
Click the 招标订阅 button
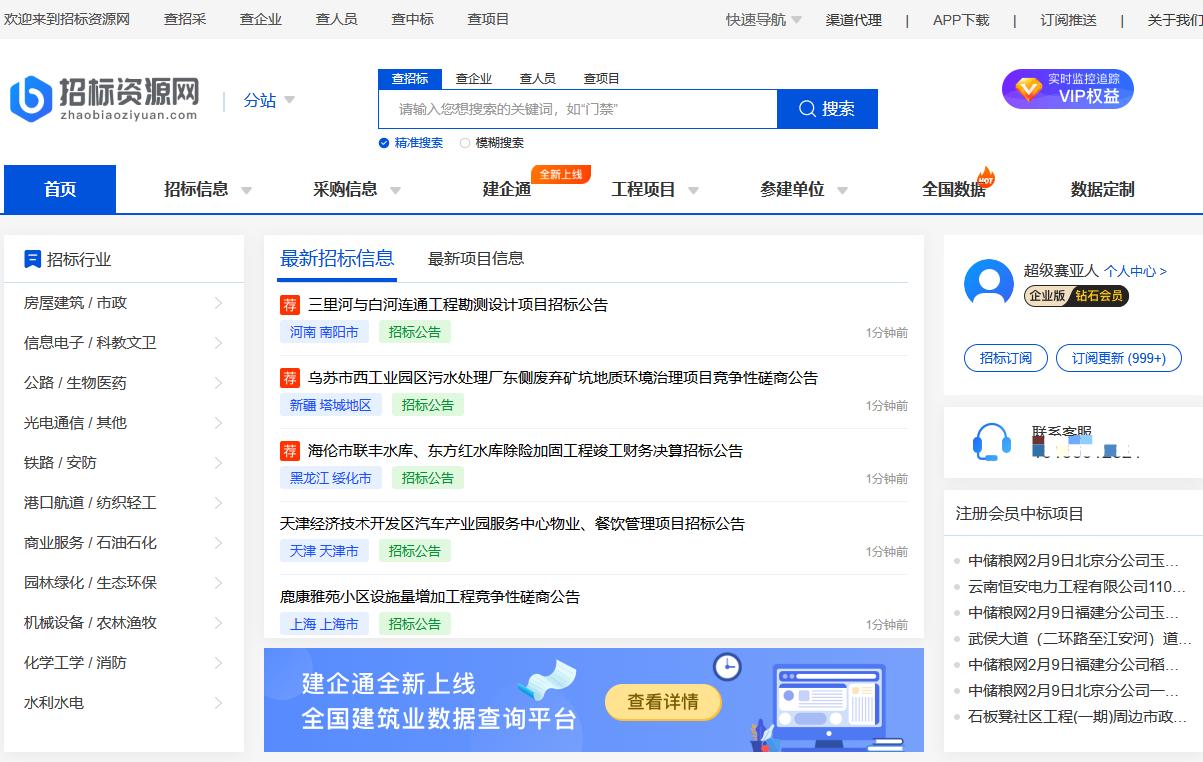point(1005,359)
